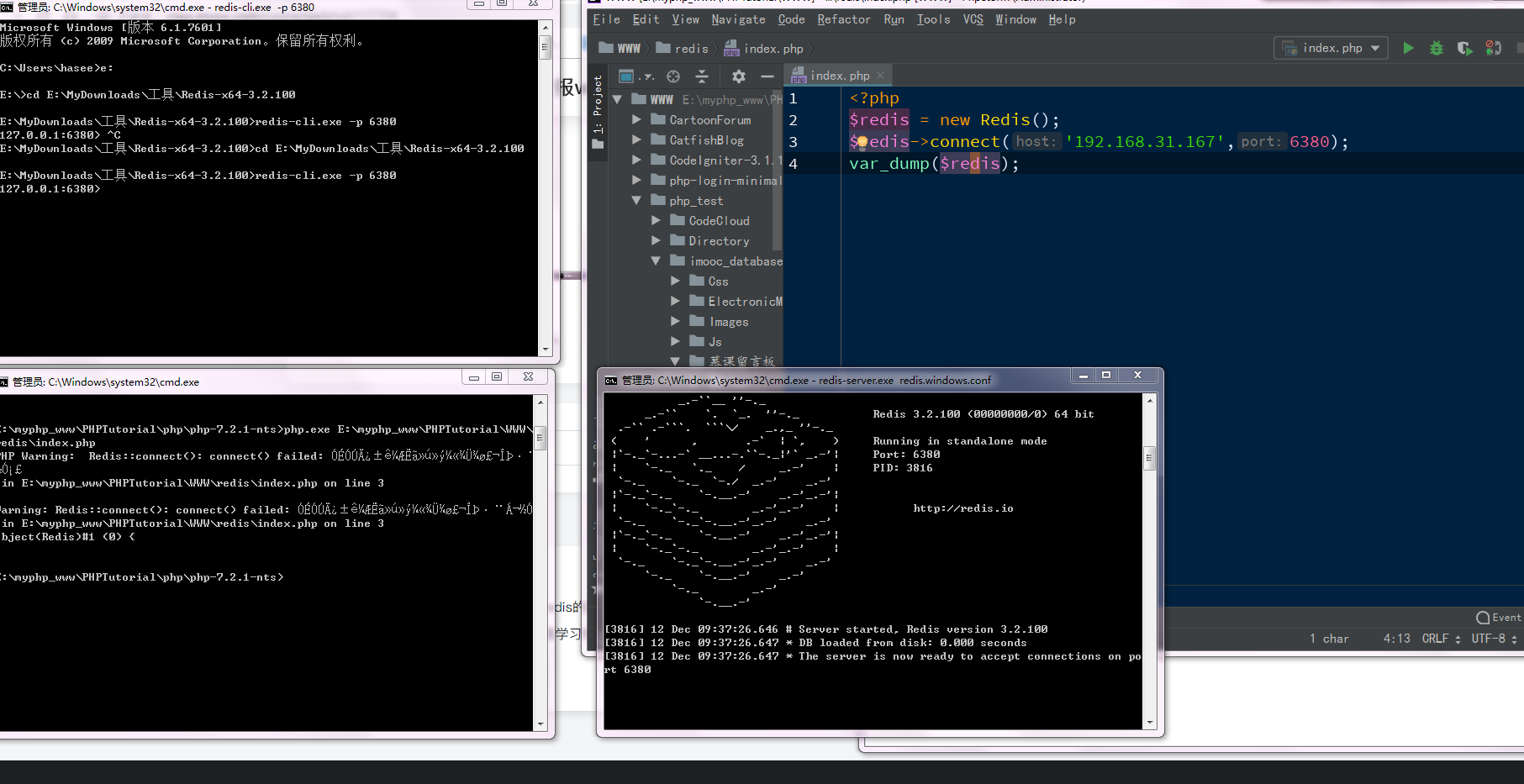Click the redis folder breadcrumb
Image resolution: width=1524 pixels, height=784 pixels.
point(682,48)
